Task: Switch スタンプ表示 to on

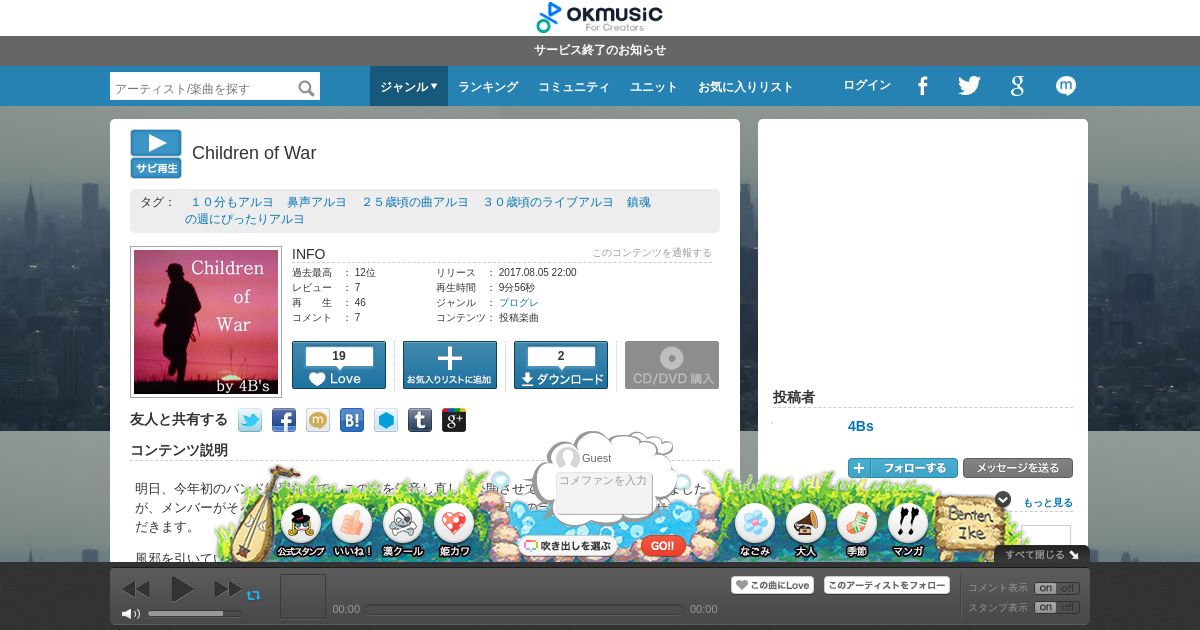Action: pos(1045,607)
